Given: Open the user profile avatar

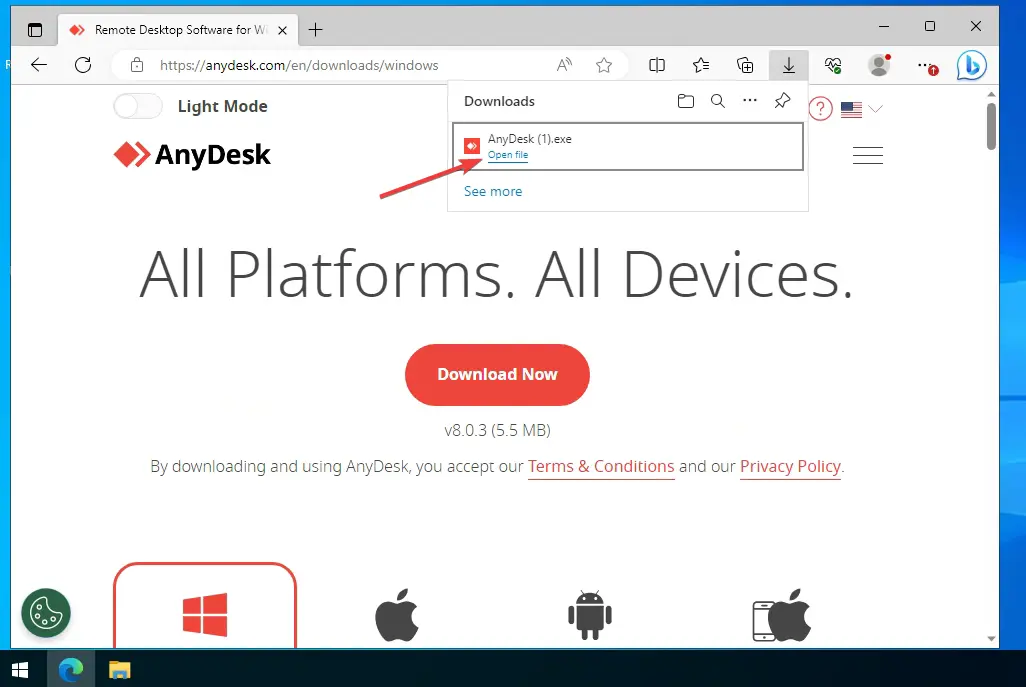Looking at the screenshot, I should [879, 65].
